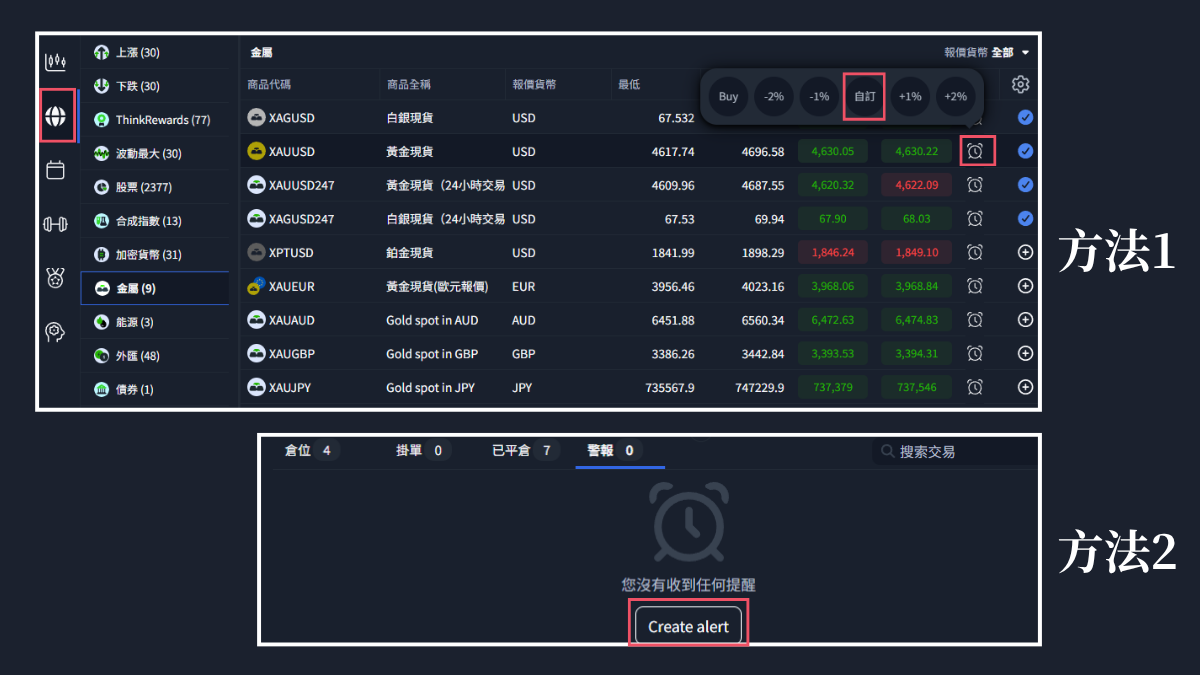Viewport: 1200px width, 675px height.
Task: Select 股票 (2377) category
Action: tap(155, 187)
